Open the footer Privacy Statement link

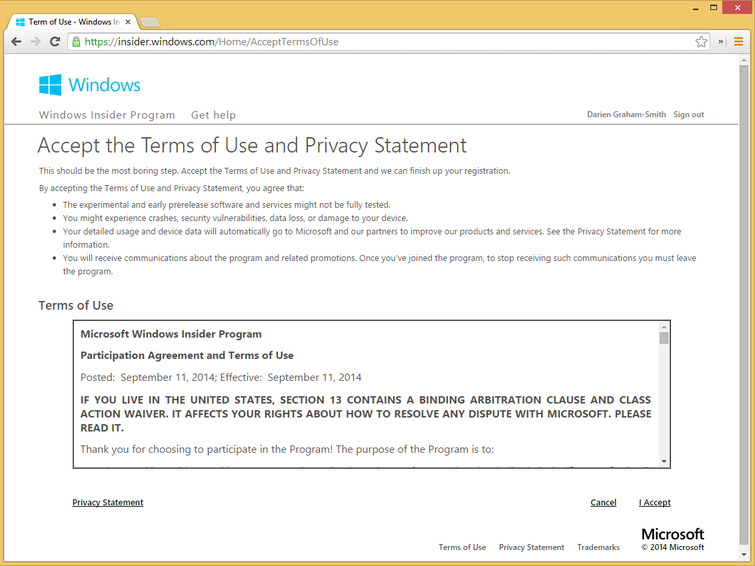(532, 547)
